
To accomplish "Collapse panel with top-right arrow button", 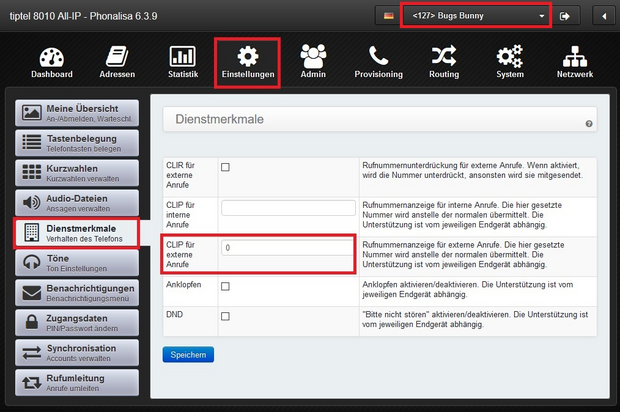I will coord(603,17).
